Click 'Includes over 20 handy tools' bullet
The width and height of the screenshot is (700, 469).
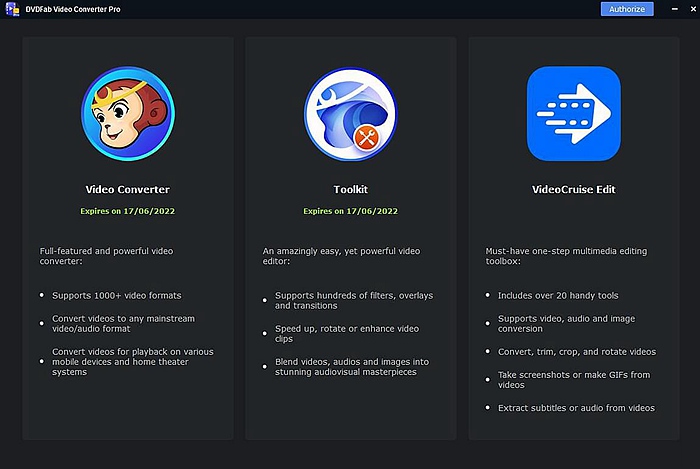[558, 295]
